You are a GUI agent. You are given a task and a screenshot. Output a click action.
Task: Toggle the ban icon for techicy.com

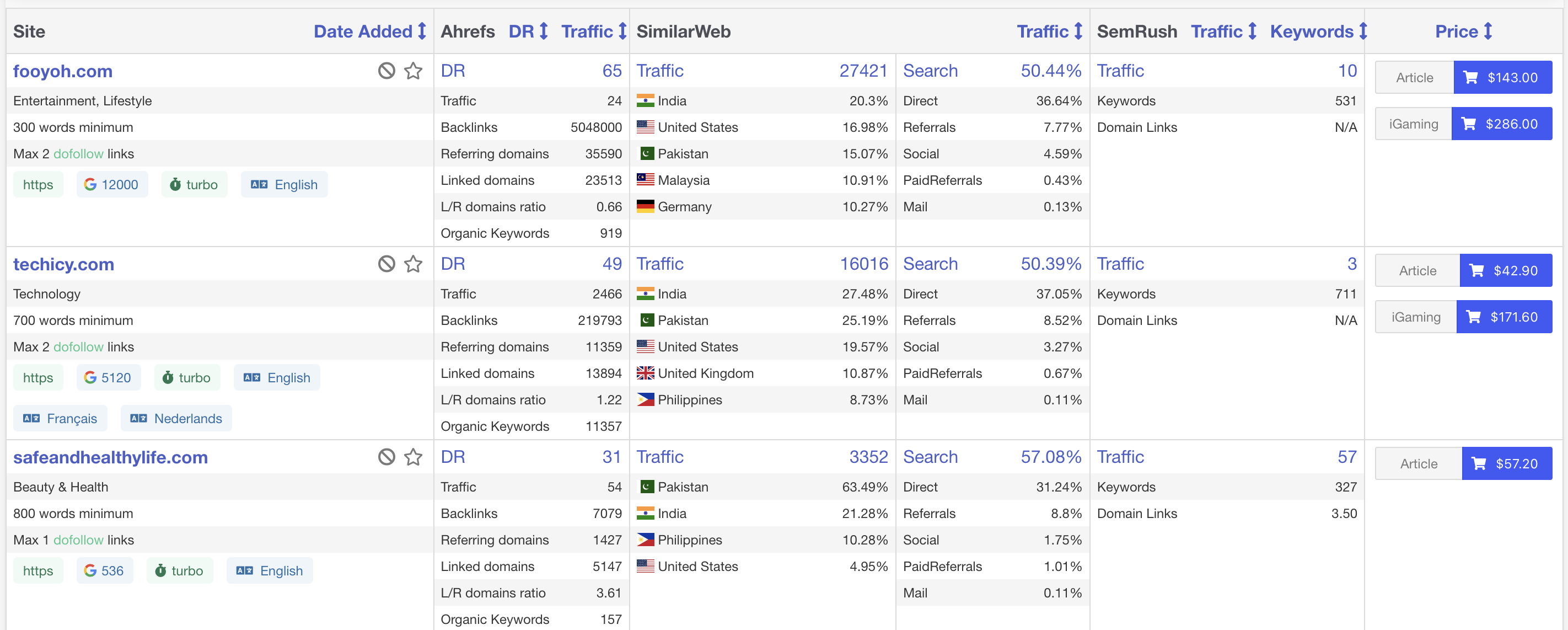click(x=386, y=264)
